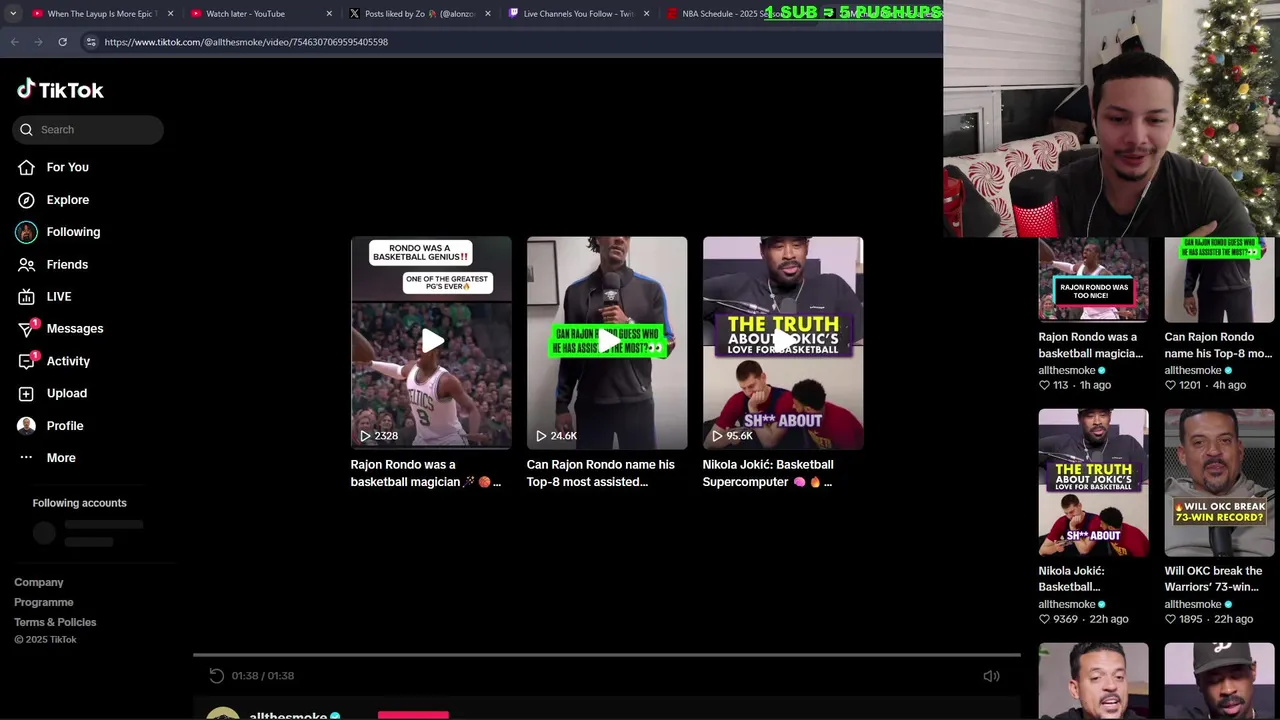Go to Profile page
This screenshot has width=1280, height=720.
65,425
